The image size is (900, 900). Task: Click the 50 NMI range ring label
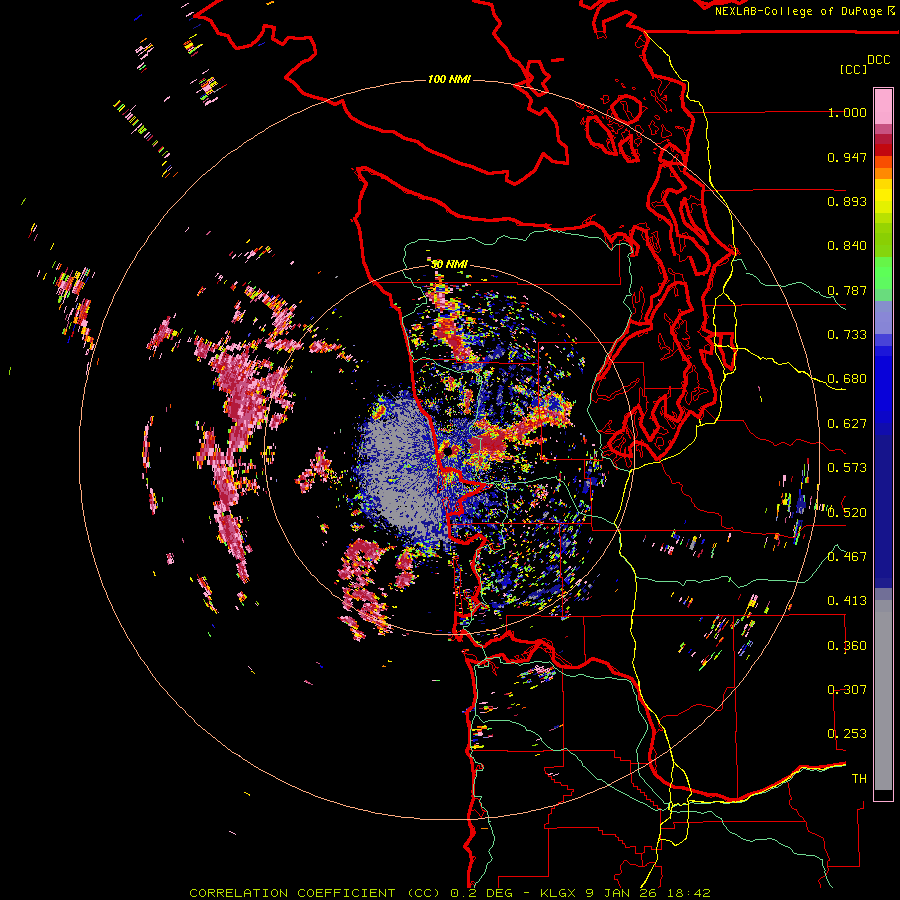pos(449,265)
